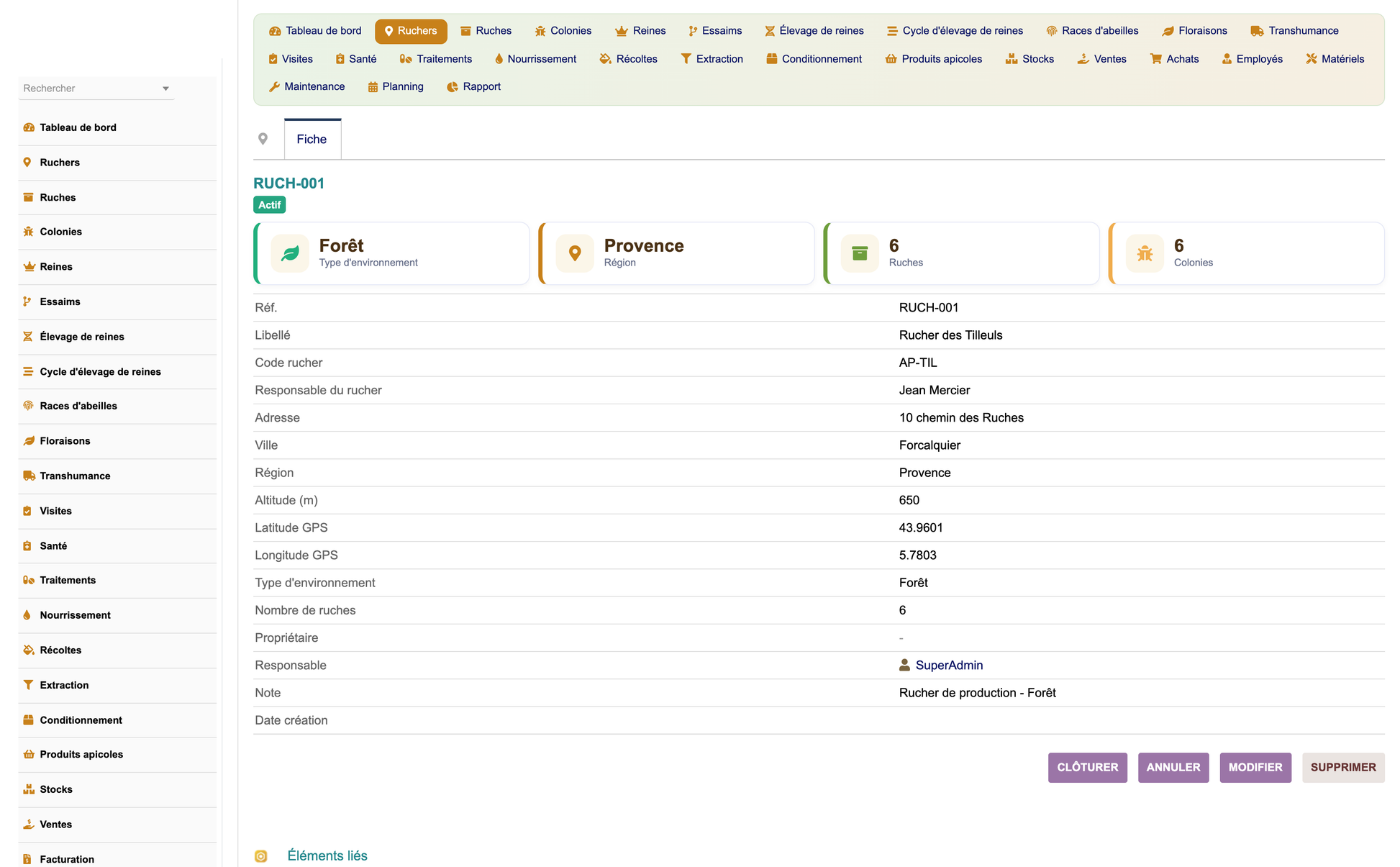Click the Planning calendar icon in top menu
This screenshot has height=867, width=1400.
[x=373, y=87]
